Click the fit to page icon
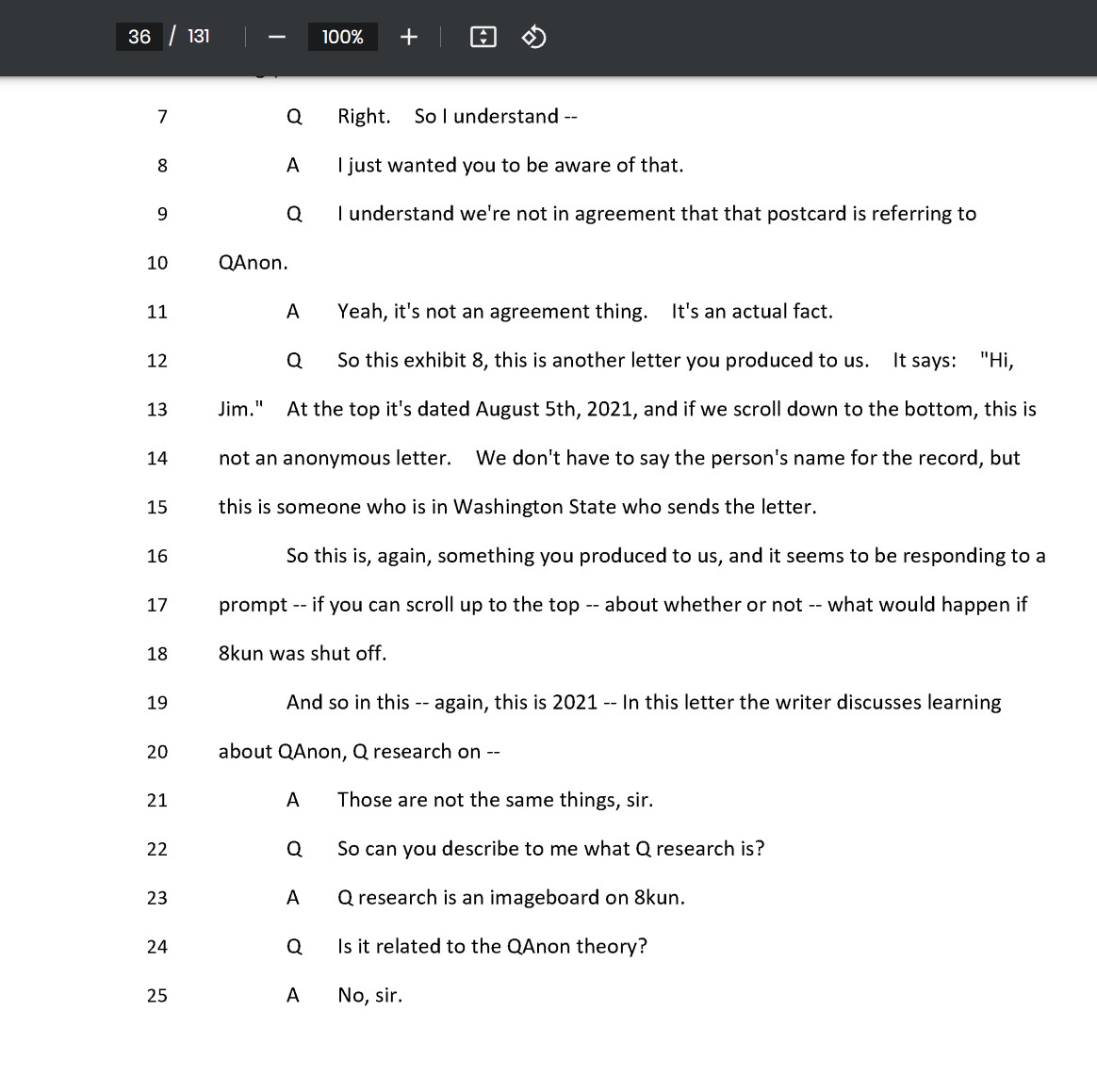The height and width of the screenshot is (1092, 1097). (483, 37)
